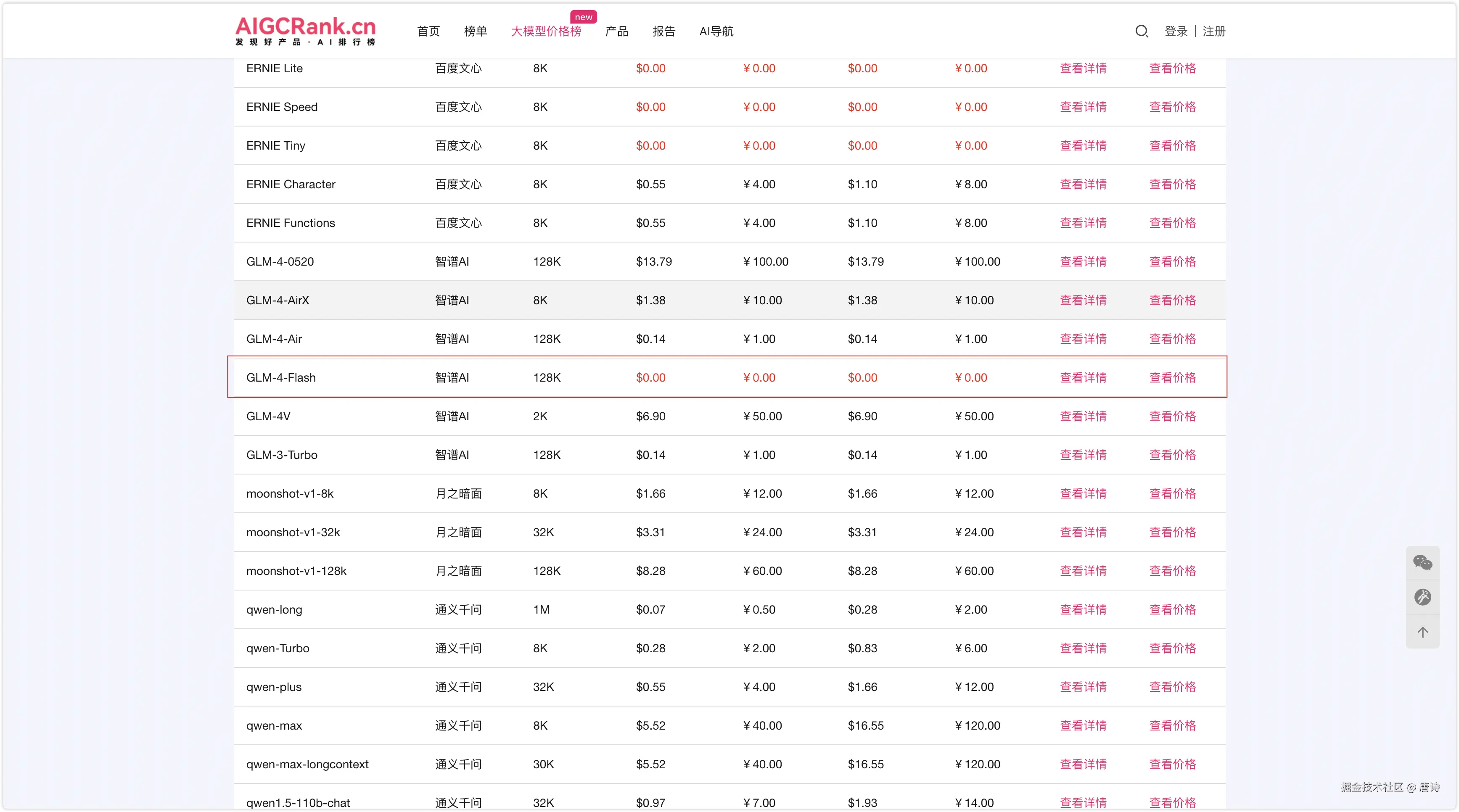Viewport: 1459px width, 812px height.
Task: Click the 登录 link
Action: click(1176, 31)
